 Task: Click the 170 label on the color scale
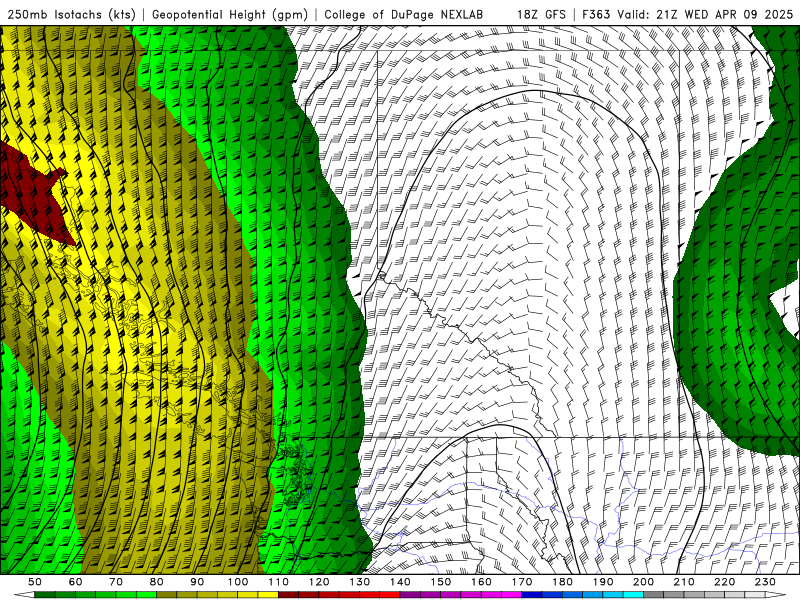522,582
